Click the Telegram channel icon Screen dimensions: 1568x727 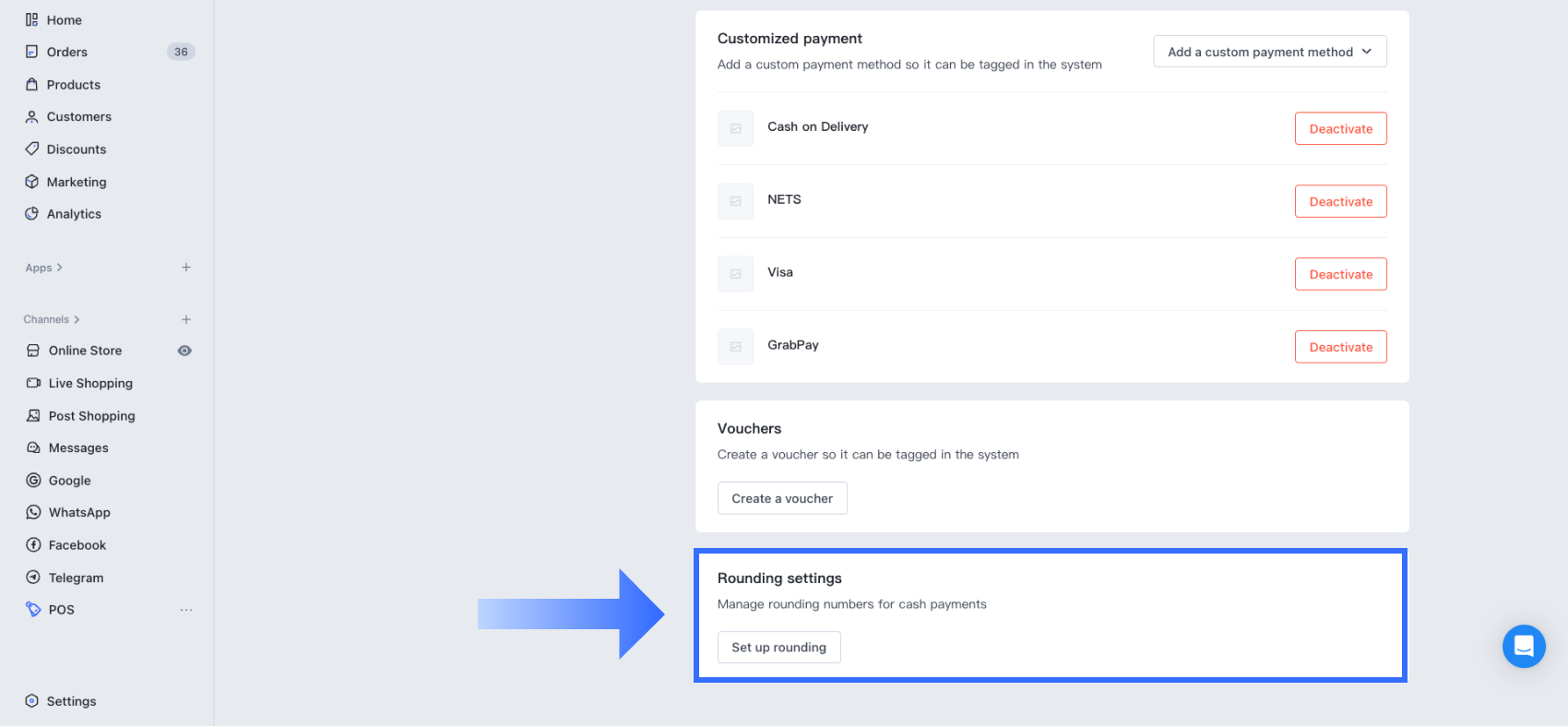tap(34, 578)
